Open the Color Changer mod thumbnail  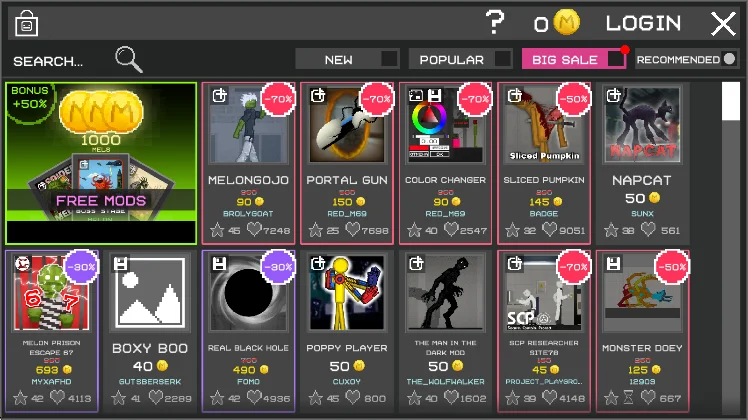pyautogui.click(x=445, y=125)
